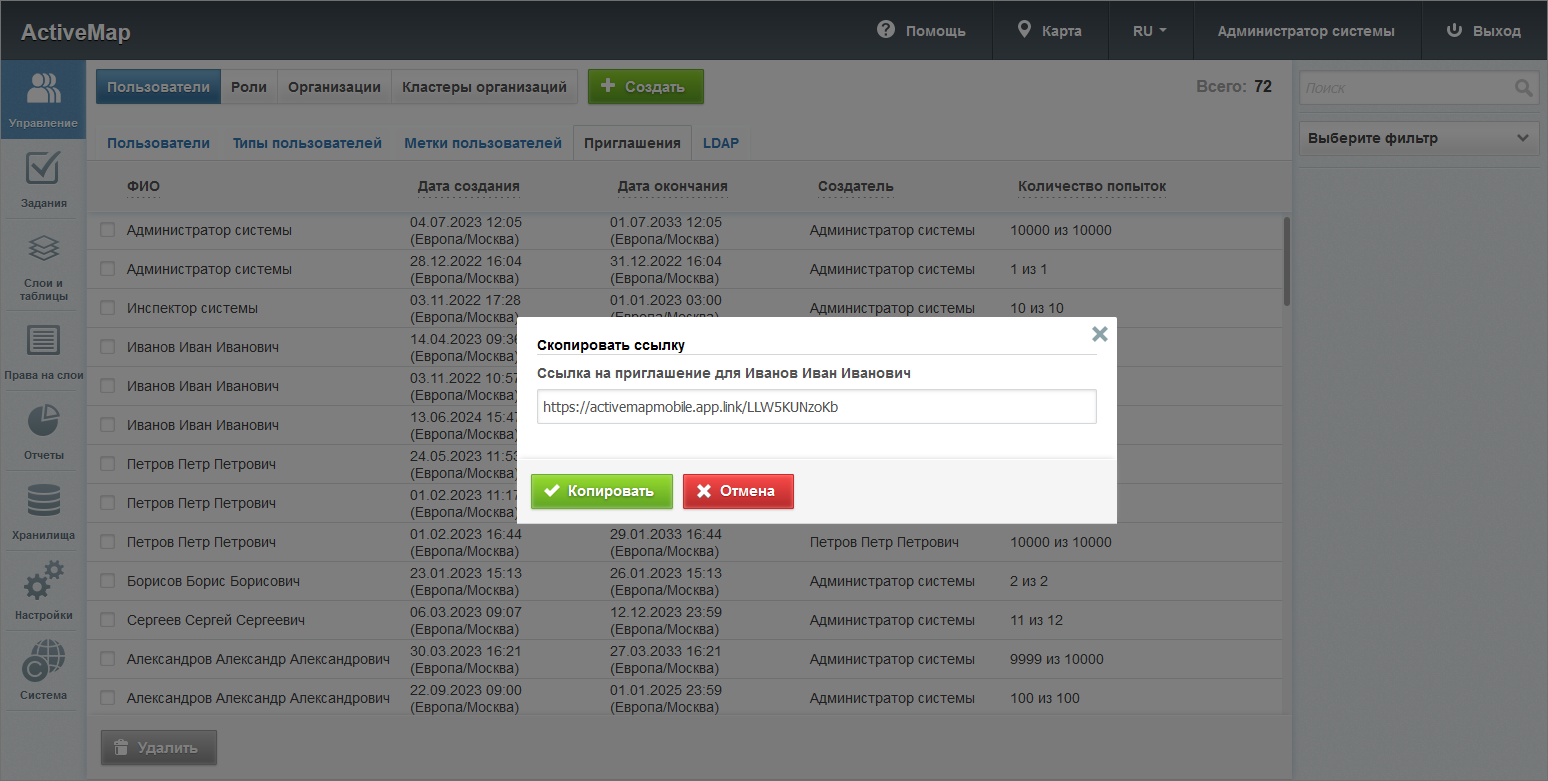Open the Задания sidebar icon
This screenshot has width=1548, height=781.
[x=43, y=179]
